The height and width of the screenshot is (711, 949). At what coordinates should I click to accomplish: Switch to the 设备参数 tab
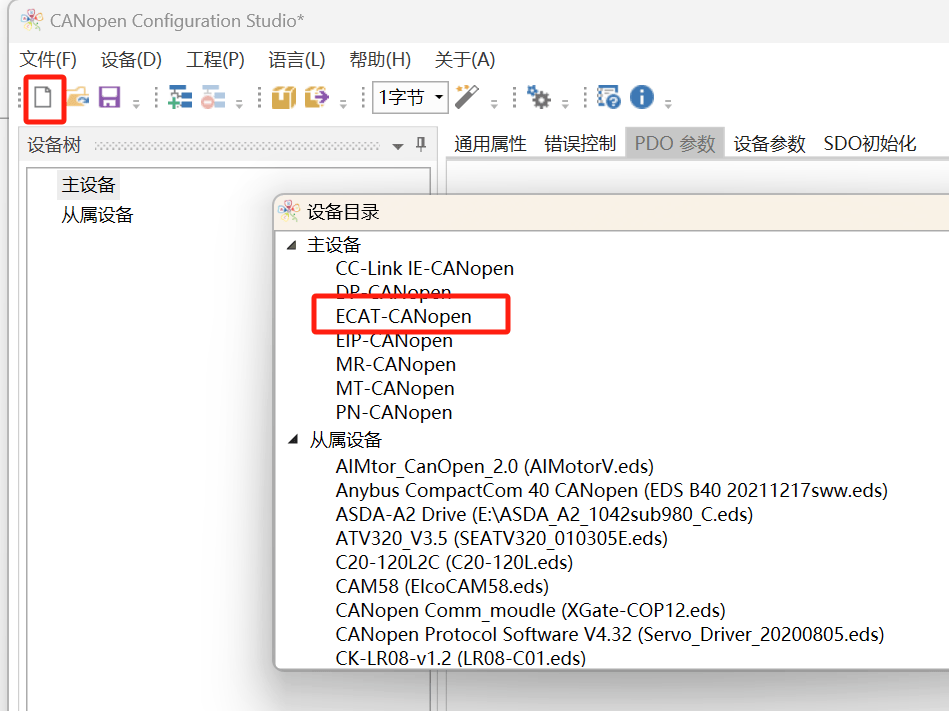coord(769,143)
